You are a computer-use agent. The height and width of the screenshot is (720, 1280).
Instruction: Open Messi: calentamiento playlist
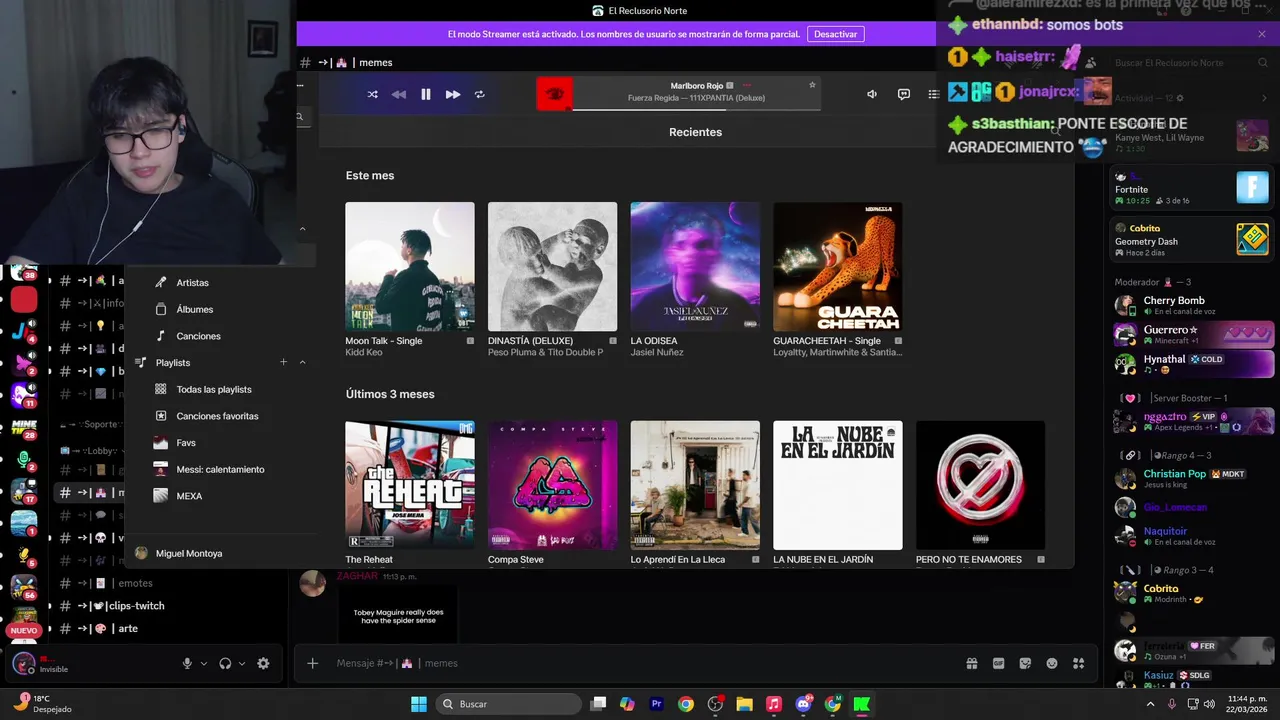pyautogui.click(x=220, y=469)
